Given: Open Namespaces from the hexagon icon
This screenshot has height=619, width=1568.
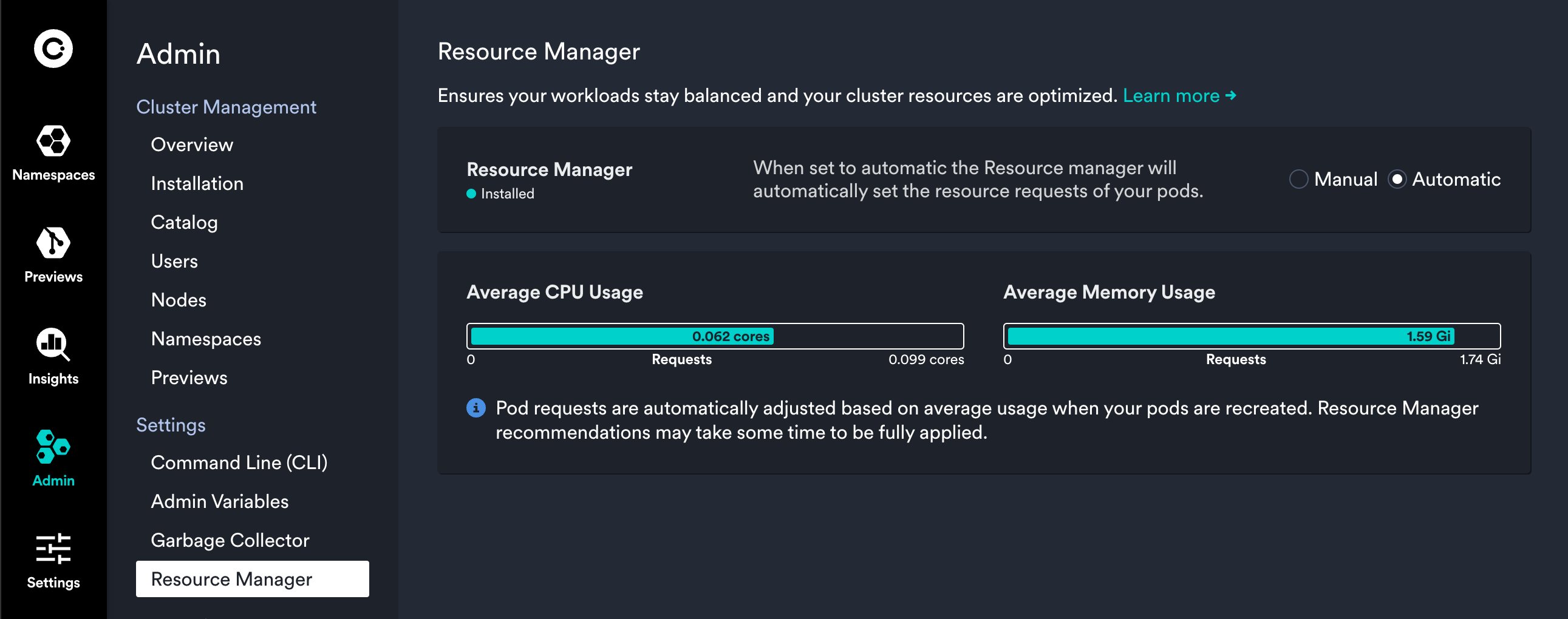Looking at the screenshot, I should (x=53, y=141).
